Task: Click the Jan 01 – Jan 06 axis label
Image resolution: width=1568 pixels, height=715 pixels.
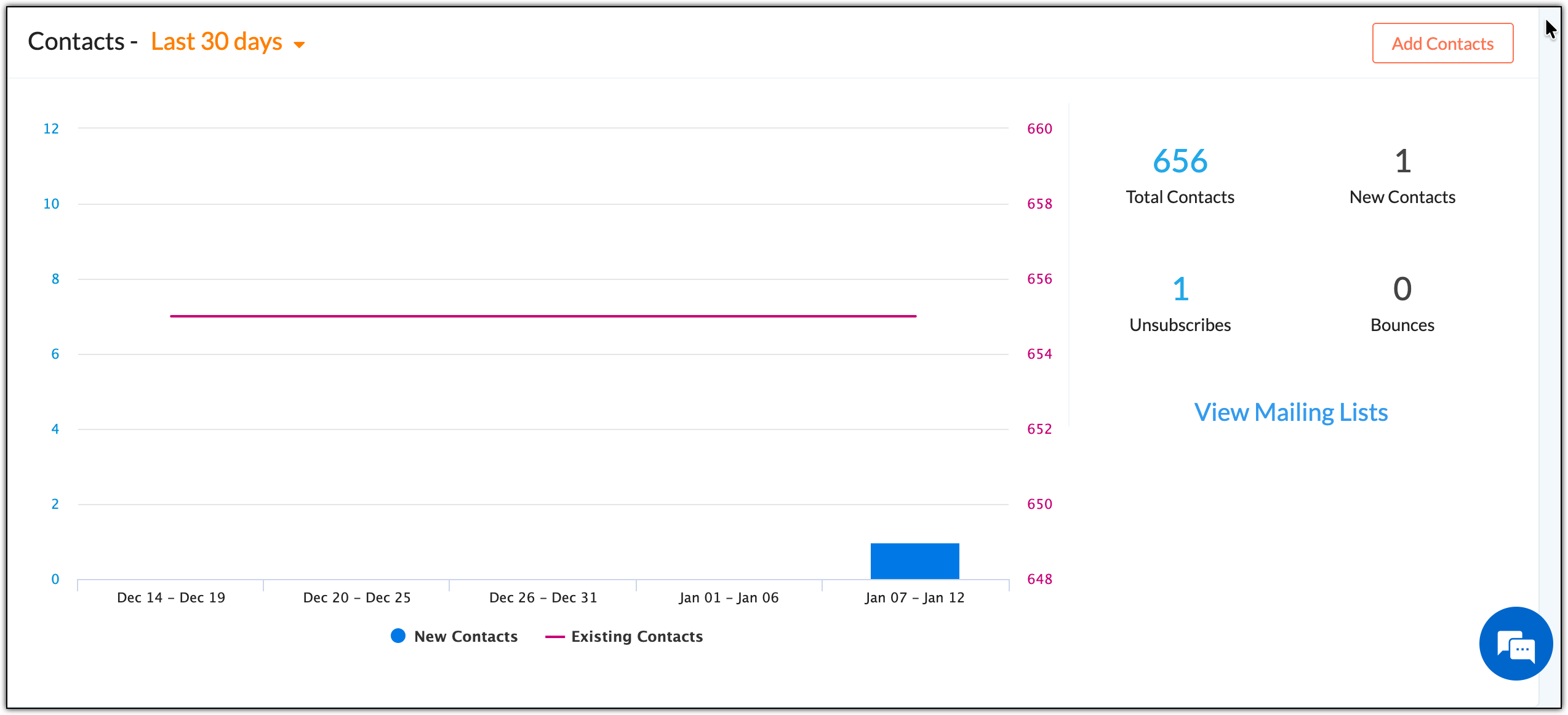Action: (729, 597)
